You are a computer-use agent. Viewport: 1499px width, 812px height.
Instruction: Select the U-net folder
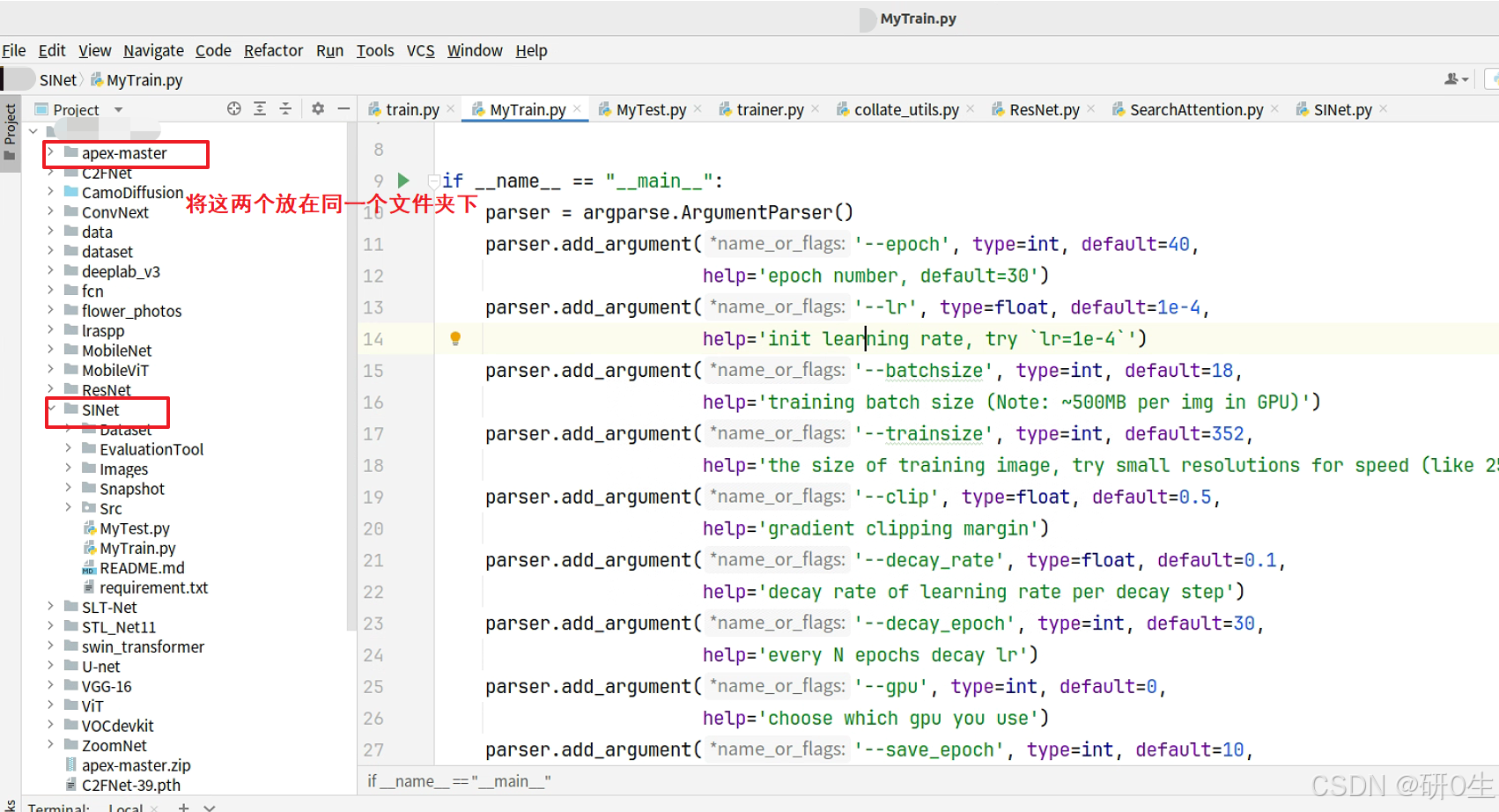click(x=100, y=667)
